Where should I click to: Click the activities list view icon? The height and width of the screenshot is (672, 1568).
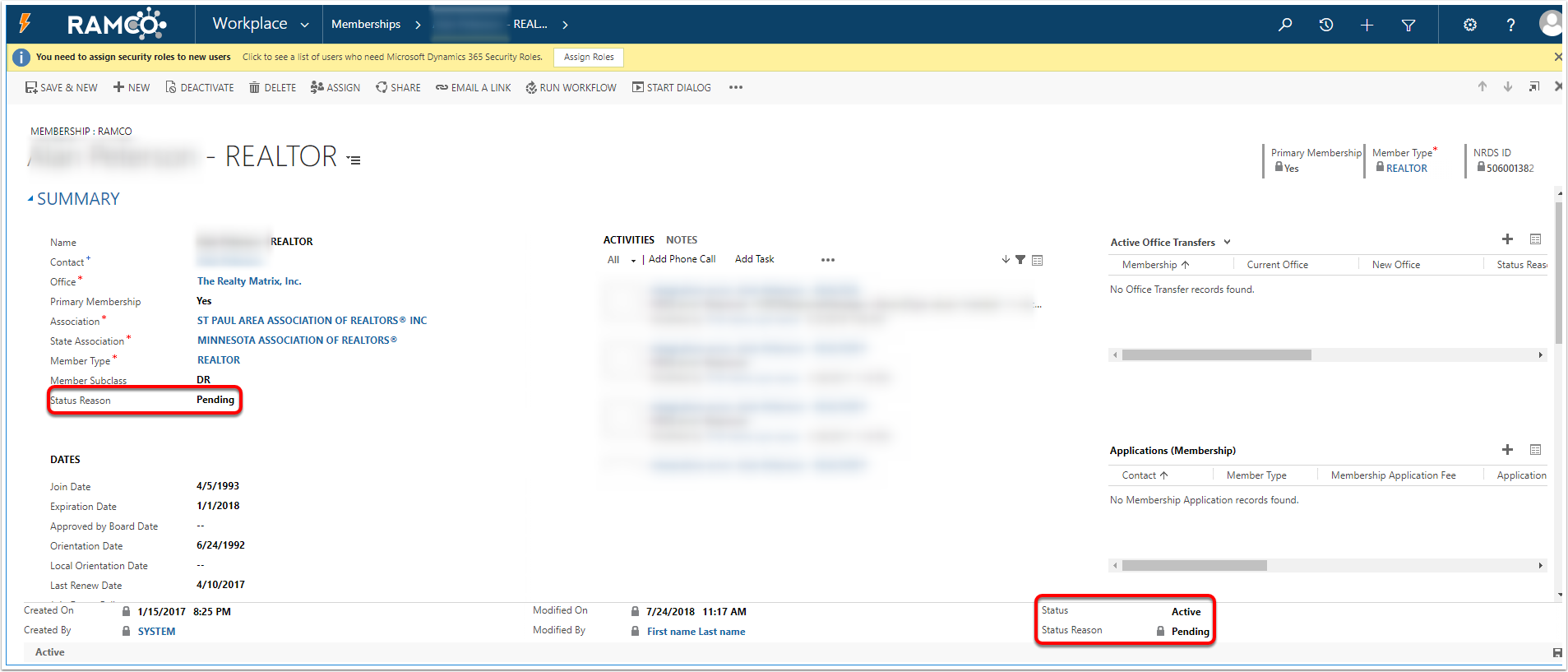[x=1038, y=260]
